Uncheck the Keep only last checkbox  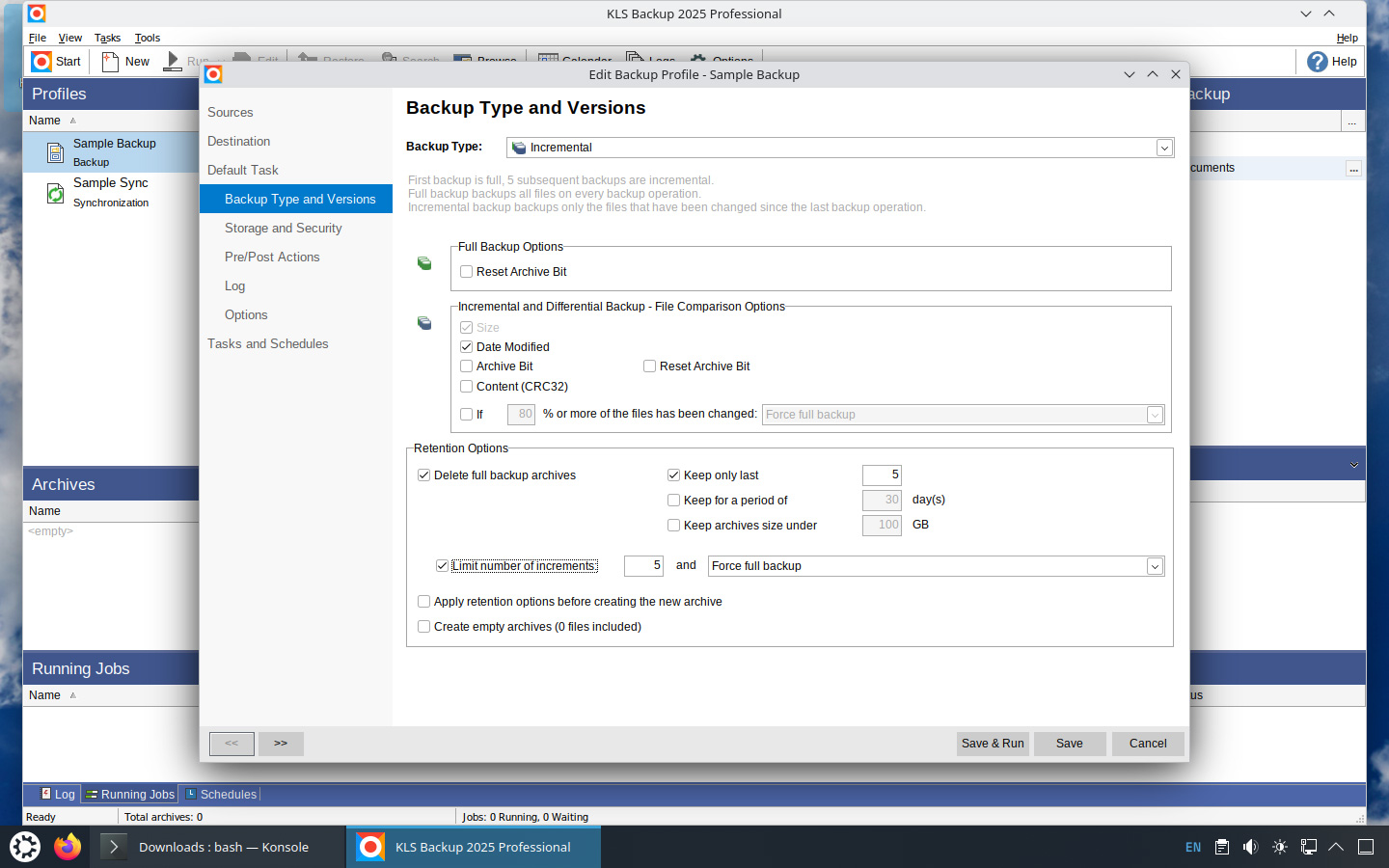[674, 475]
